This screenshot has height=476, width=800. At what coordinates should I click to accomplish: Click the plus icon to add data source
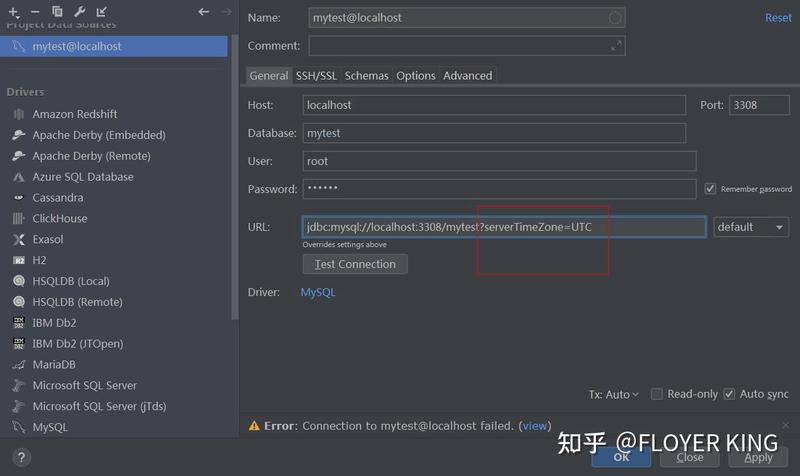[x=13, y=11]
